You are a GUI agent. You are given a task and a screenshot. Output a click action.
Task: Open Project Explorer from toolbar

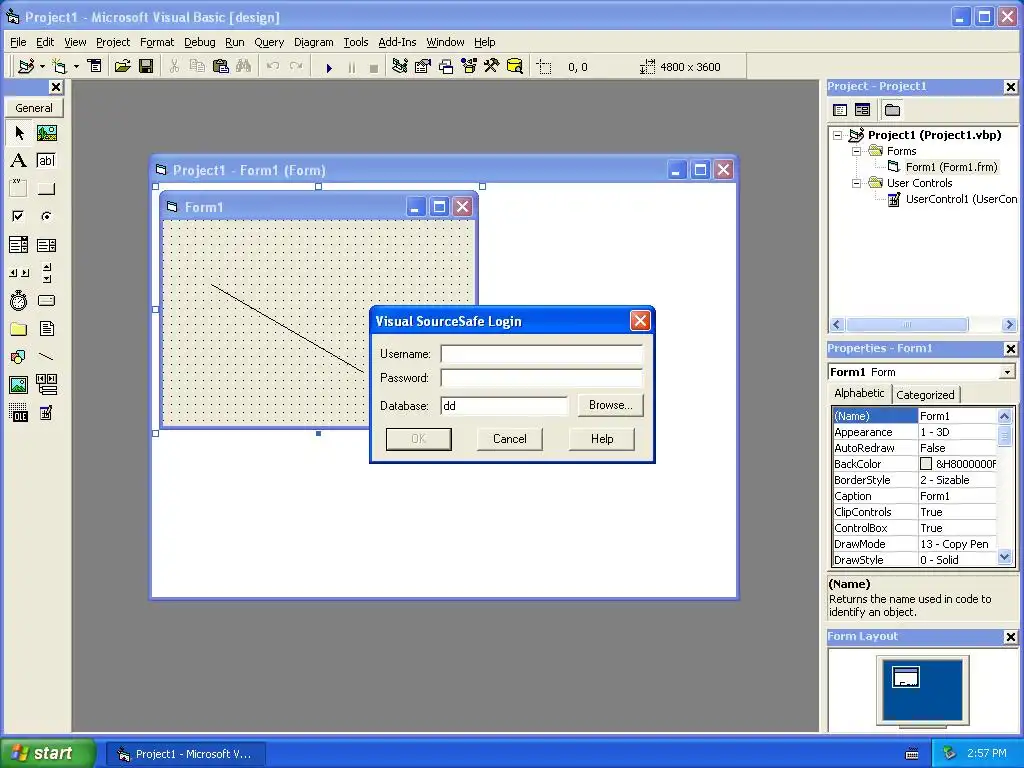click(400, 66)
